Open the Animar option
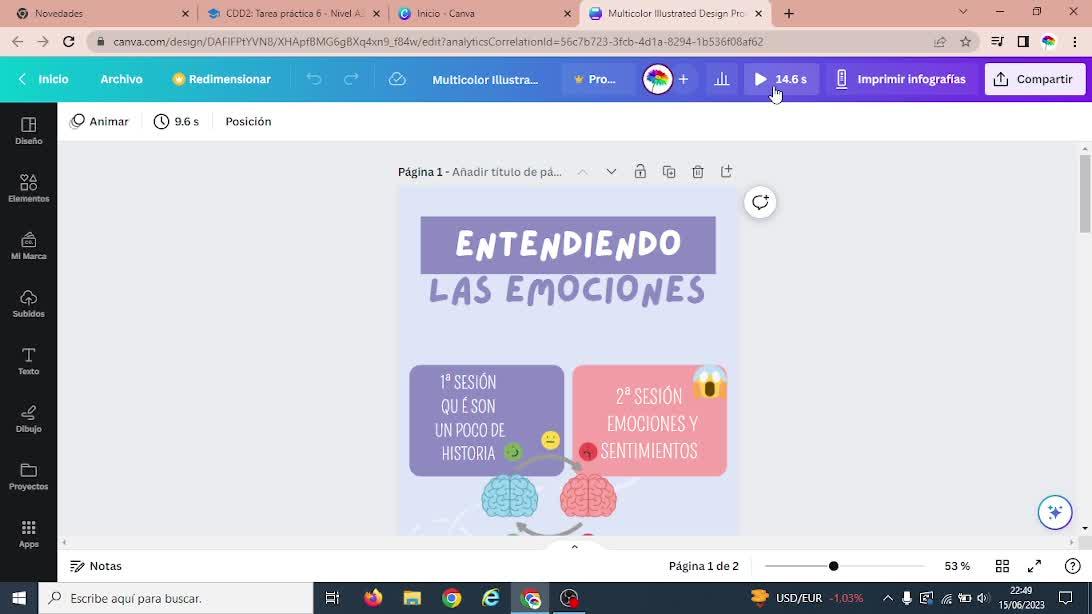 [x=100, y=121]
